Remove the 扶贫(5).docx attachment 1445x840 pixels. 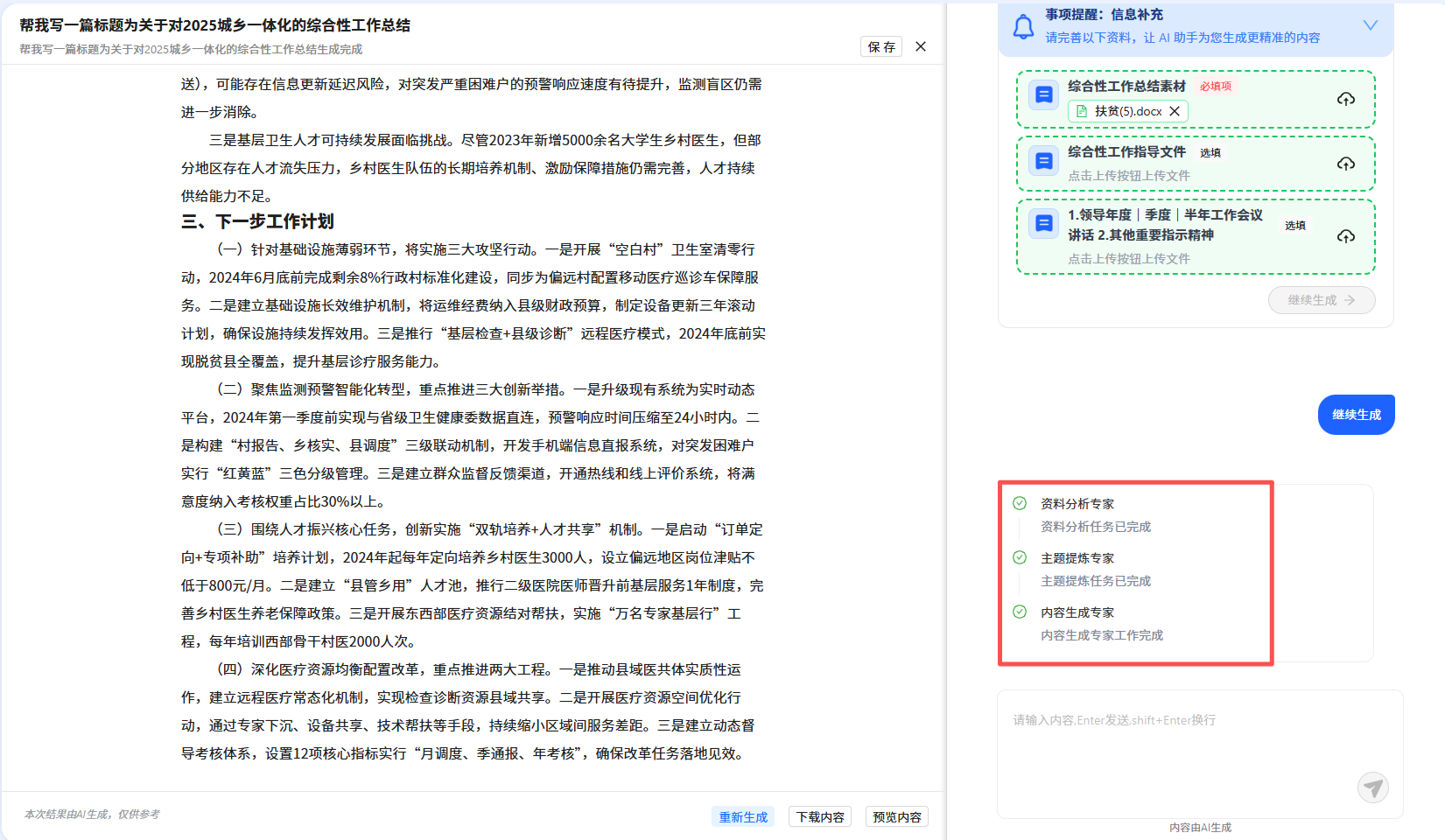pos(1175,111)
